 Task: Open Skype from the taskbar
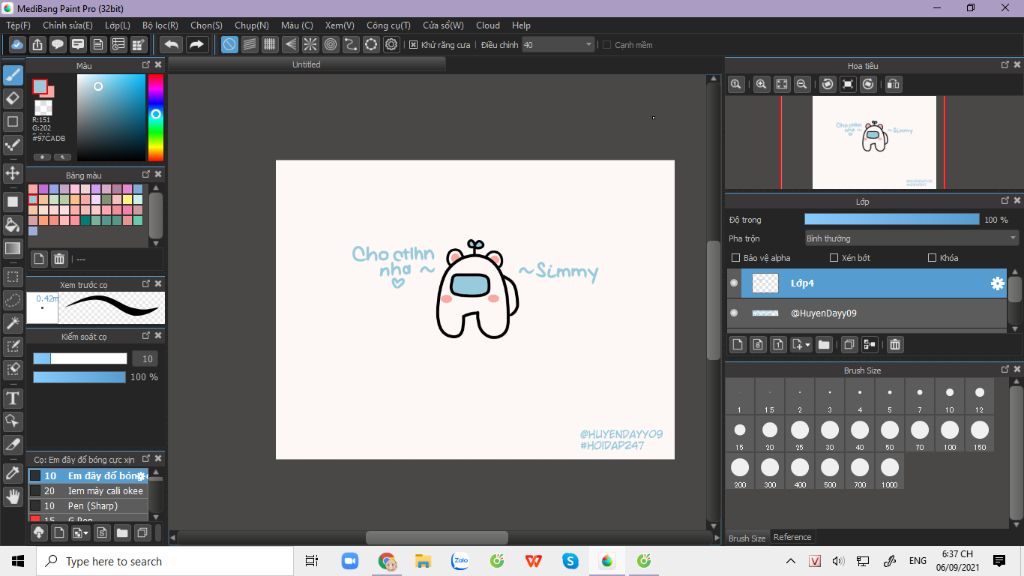click(x=570, y=561)
